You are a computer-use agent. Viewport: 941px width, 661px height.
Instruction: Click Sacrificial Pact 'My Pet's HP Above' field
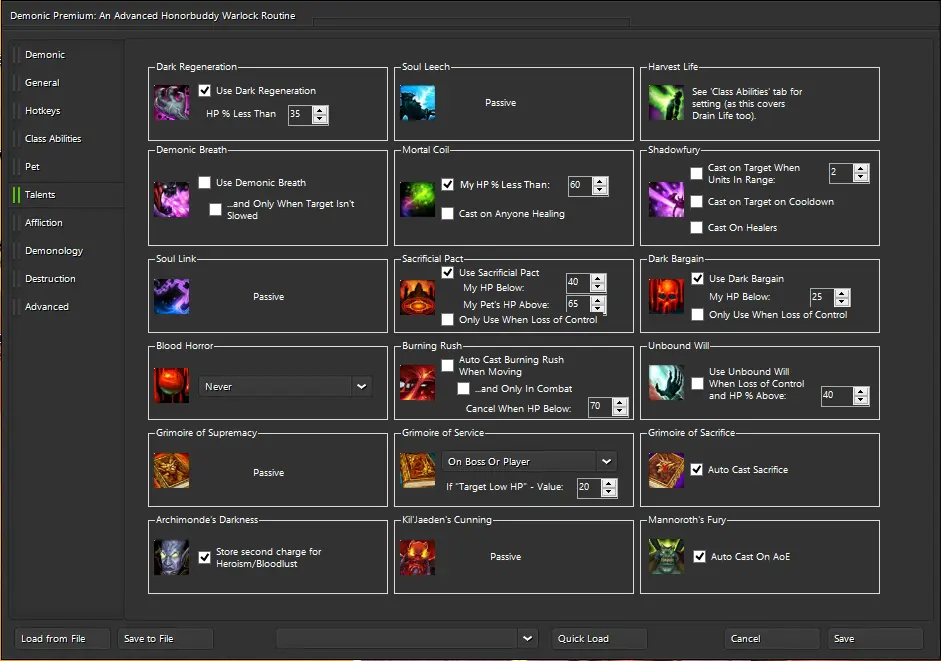tap(578, 304)
